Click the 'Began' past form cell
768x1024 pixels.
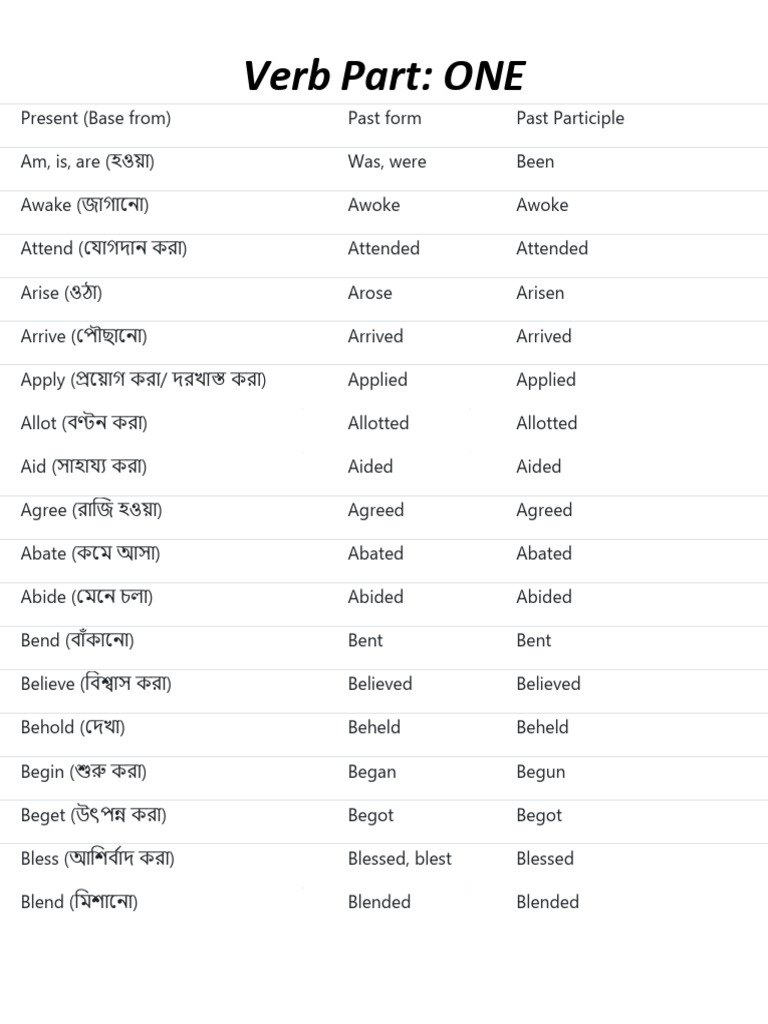click(x=372, y=772)
